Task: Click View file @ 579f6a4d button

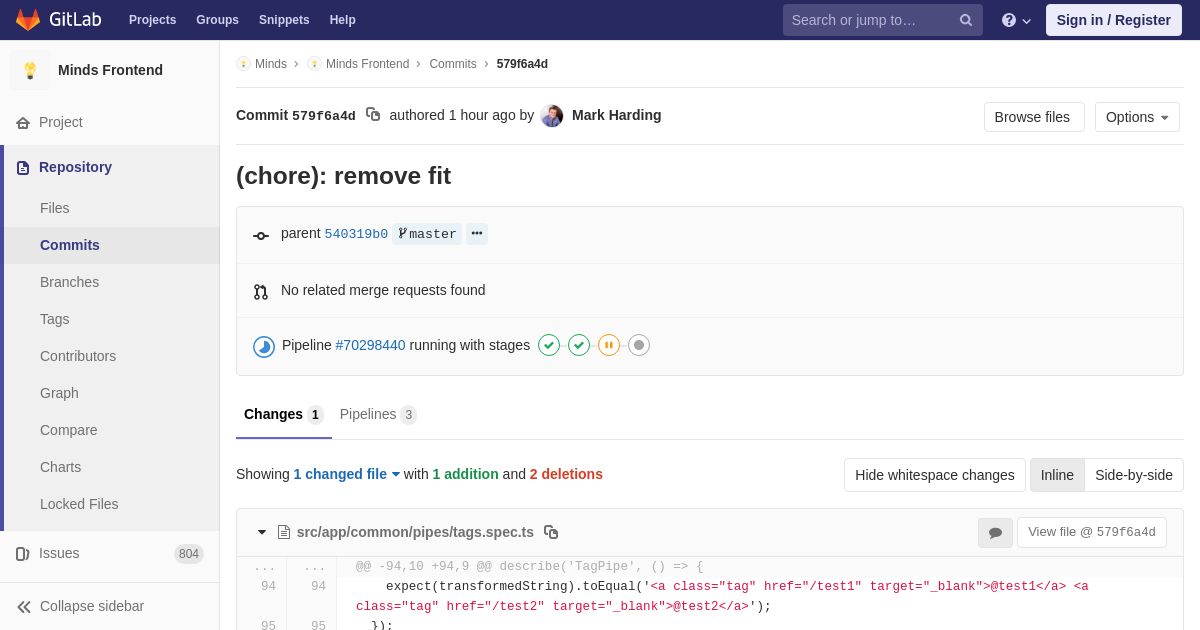Action: click(x=1092, y=533)
